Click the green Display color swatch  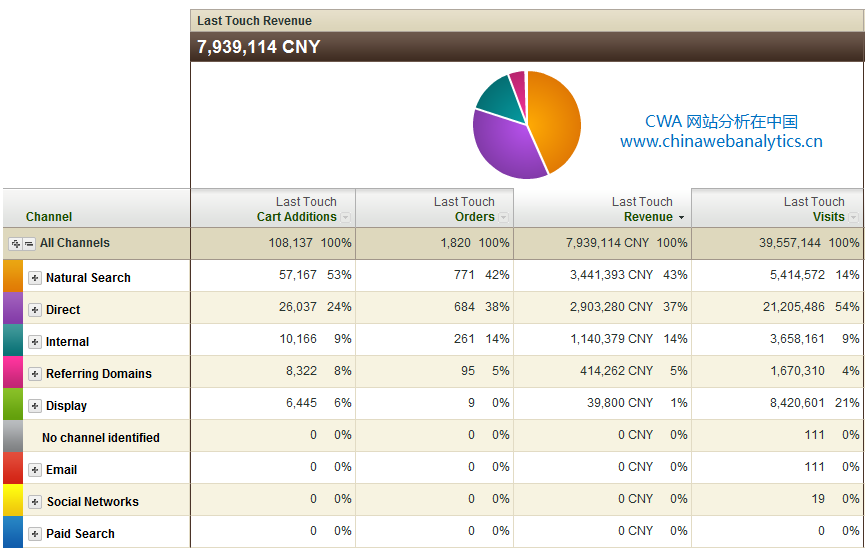12,404
